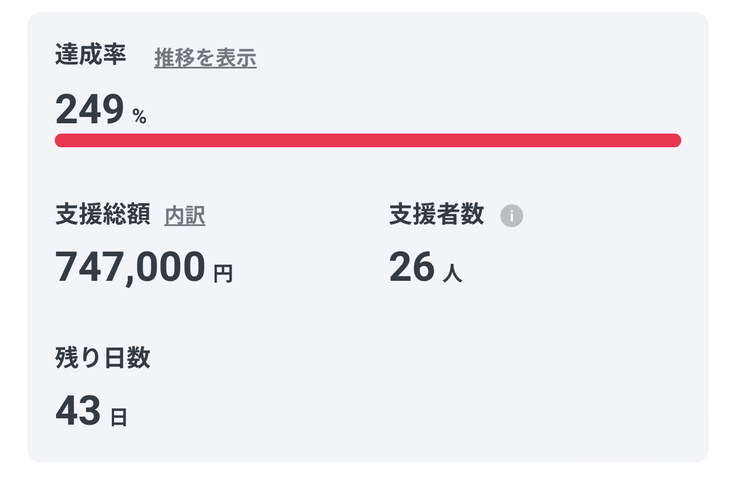Click the 残り日数 heading

click(x=103, y=358)
